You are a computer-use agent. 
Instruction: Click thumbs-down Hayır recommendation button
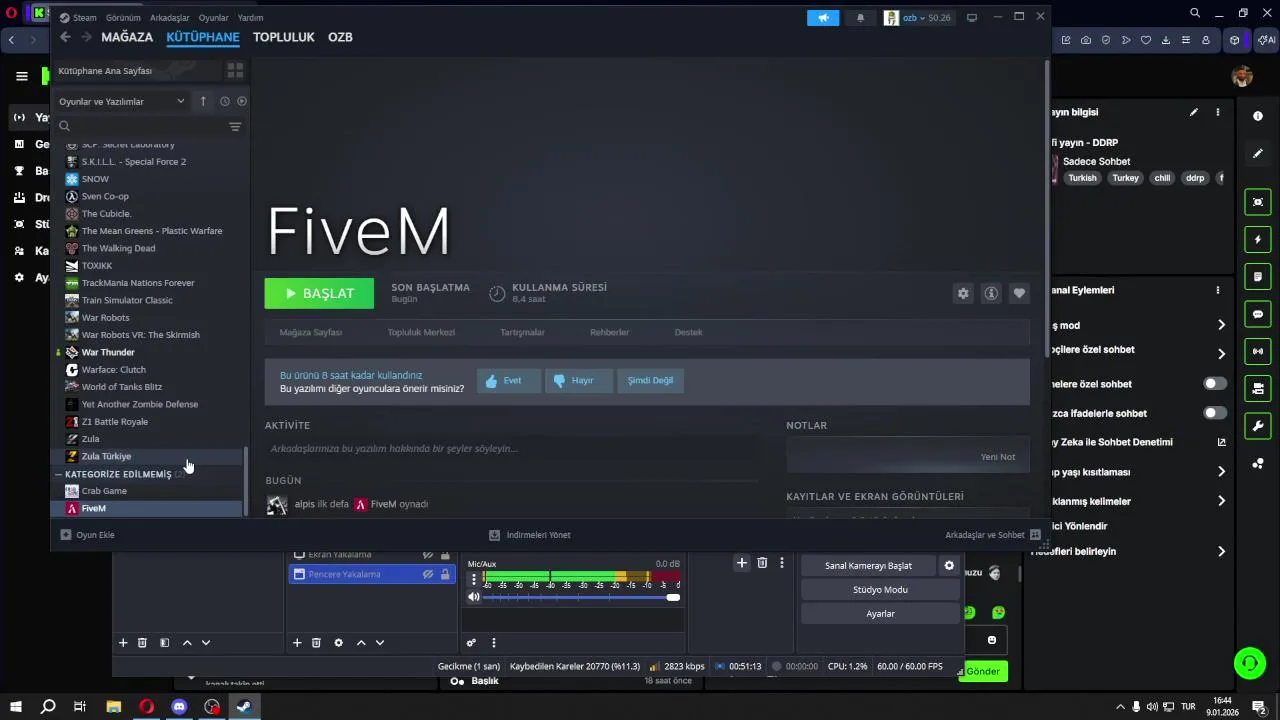pyautogui.click(x=580, y=380)
